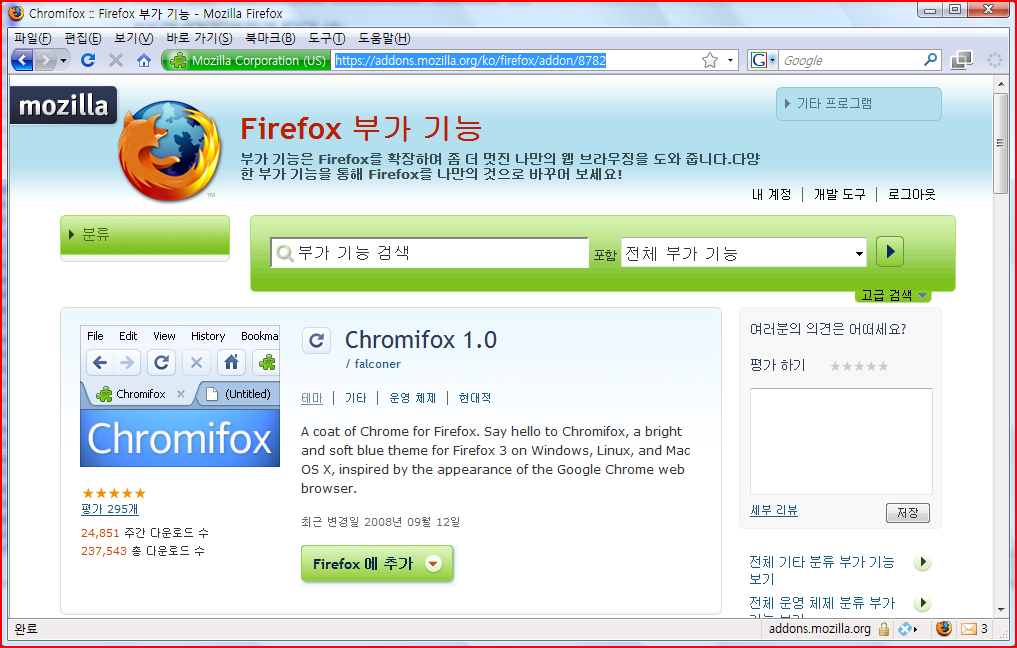Go back with the blue Back arrow
The image size is (1017, 648).
click(x=23, y=60)
